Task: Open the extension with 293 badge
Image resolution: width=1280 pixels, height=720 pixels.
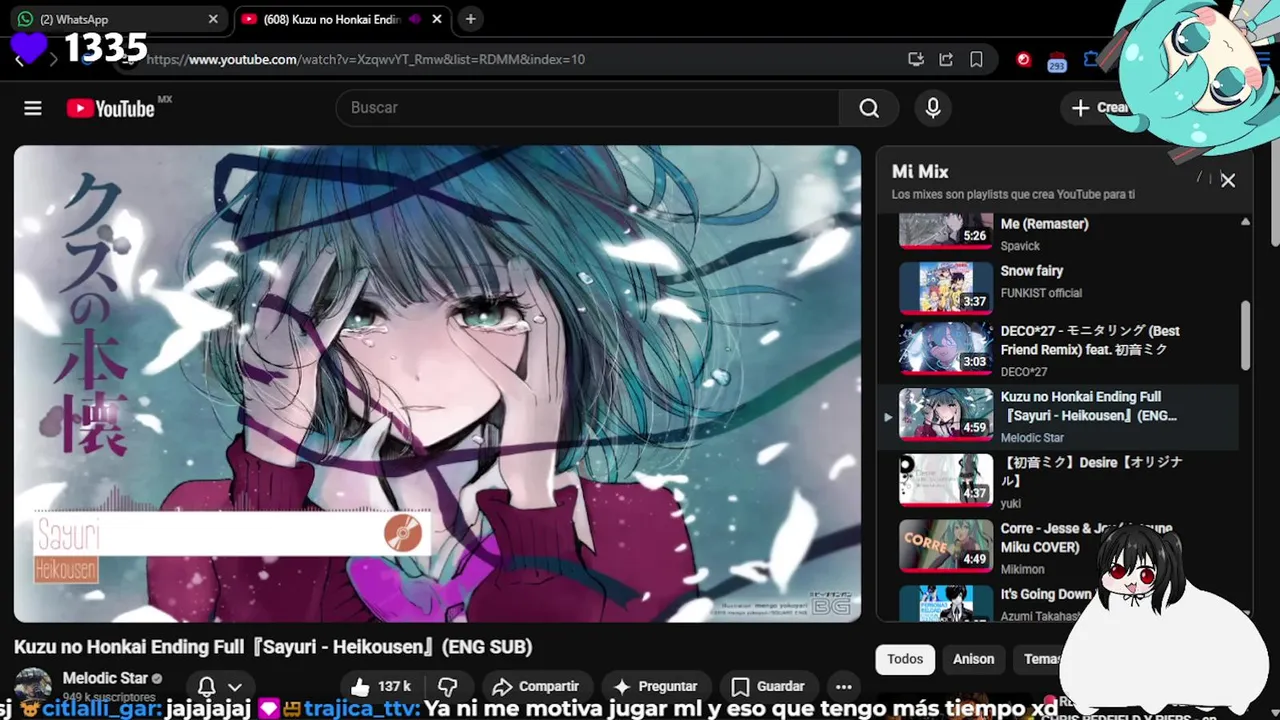Action: coord(1057,61)
